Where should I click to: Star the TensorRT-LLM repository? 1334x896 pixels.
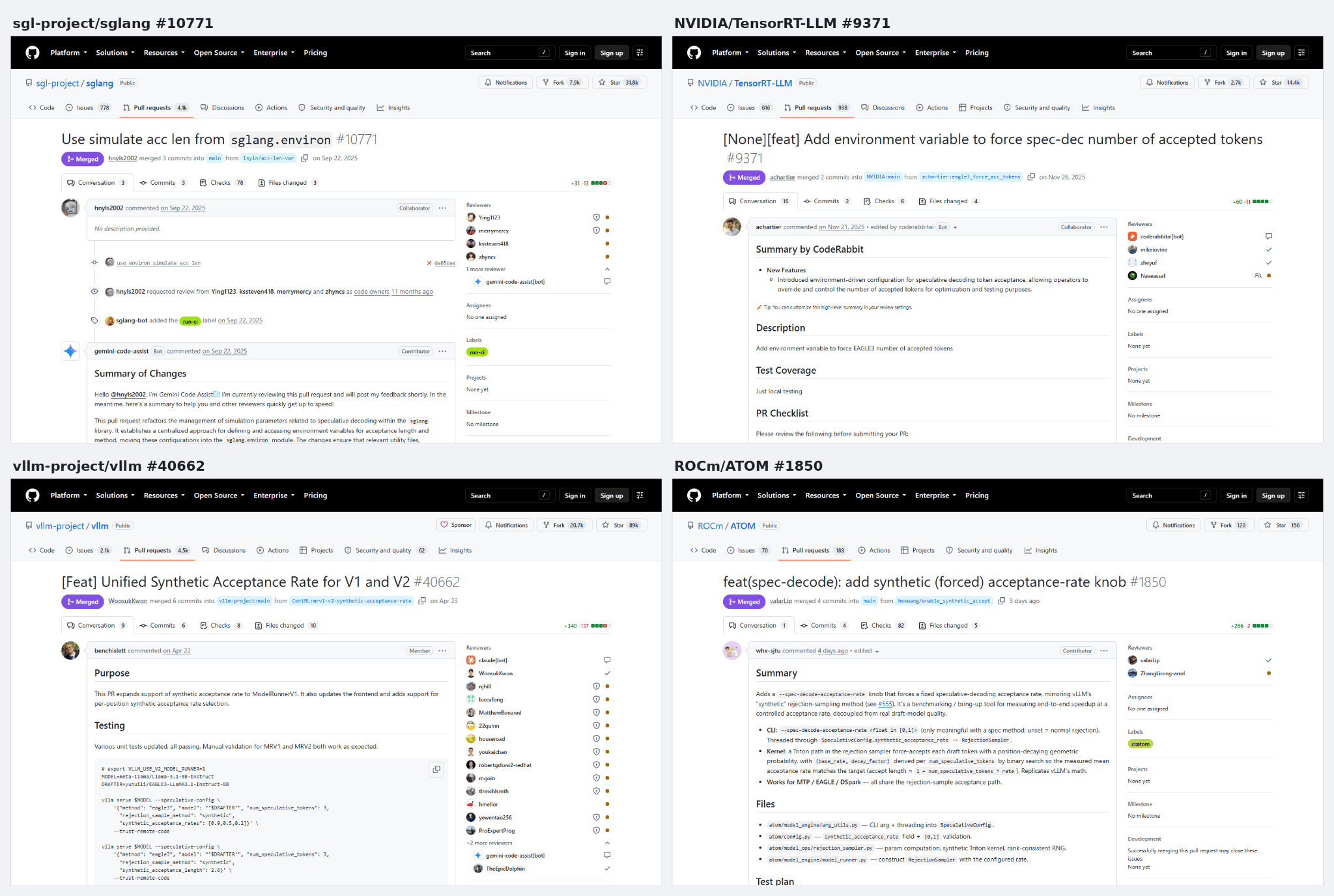(1281, 83)
